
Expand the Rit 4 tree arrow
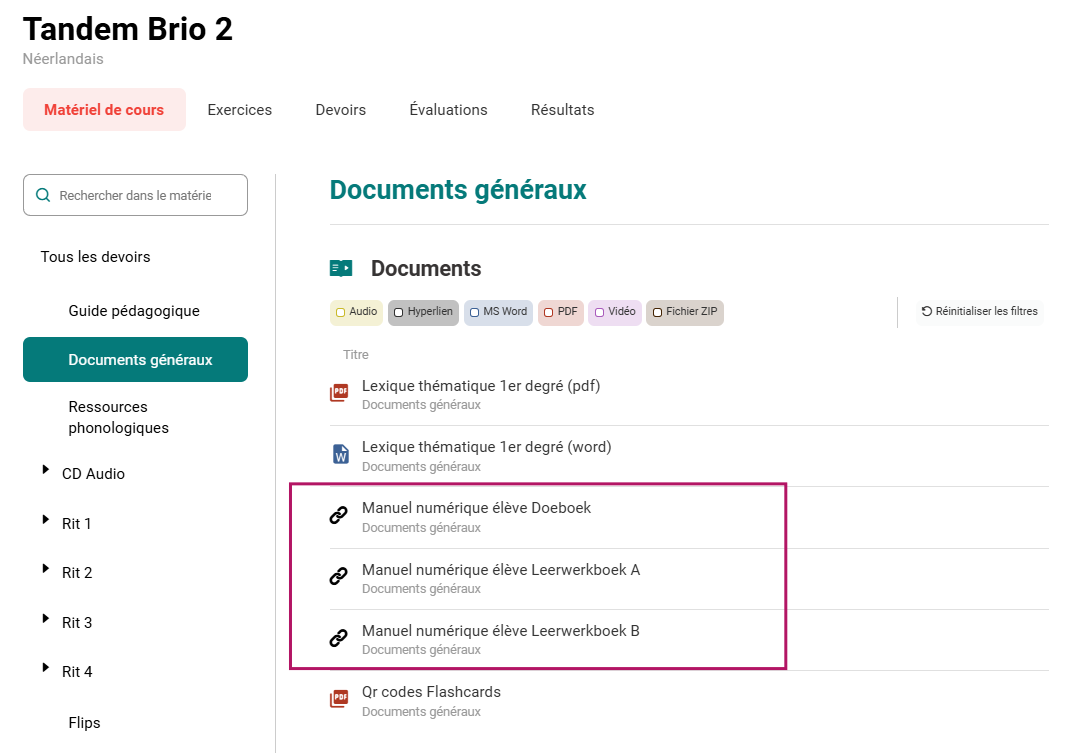click(x=46, y=667)
